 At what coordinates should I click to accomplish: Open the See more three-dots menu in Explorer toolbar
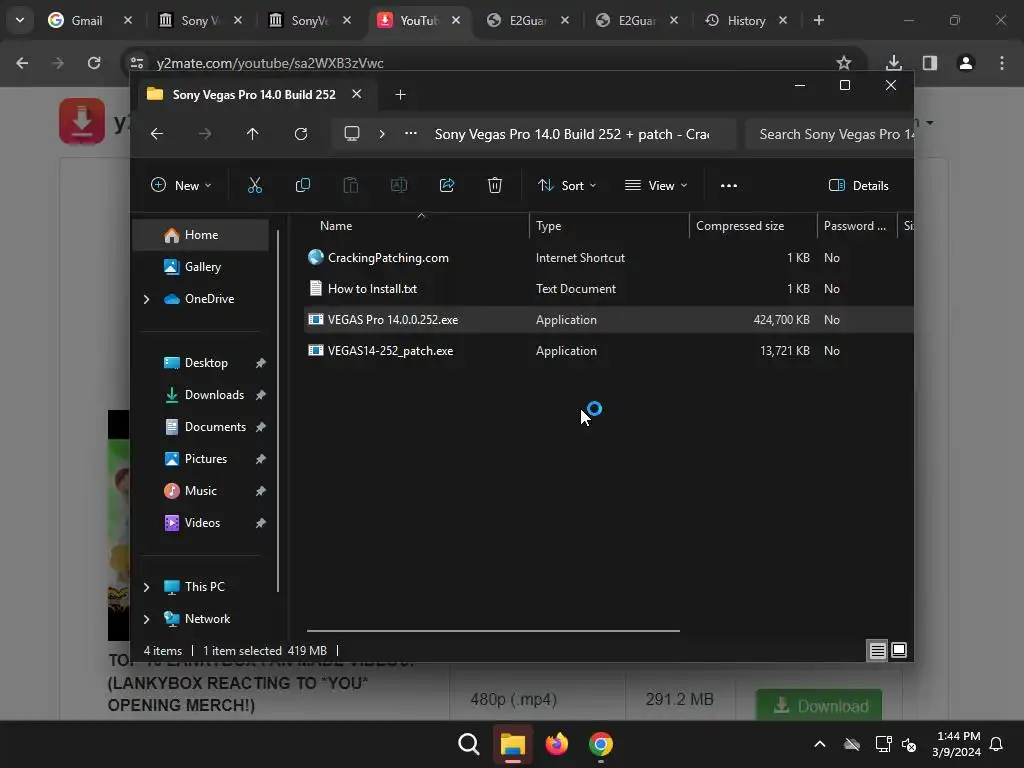coord(729,185)
